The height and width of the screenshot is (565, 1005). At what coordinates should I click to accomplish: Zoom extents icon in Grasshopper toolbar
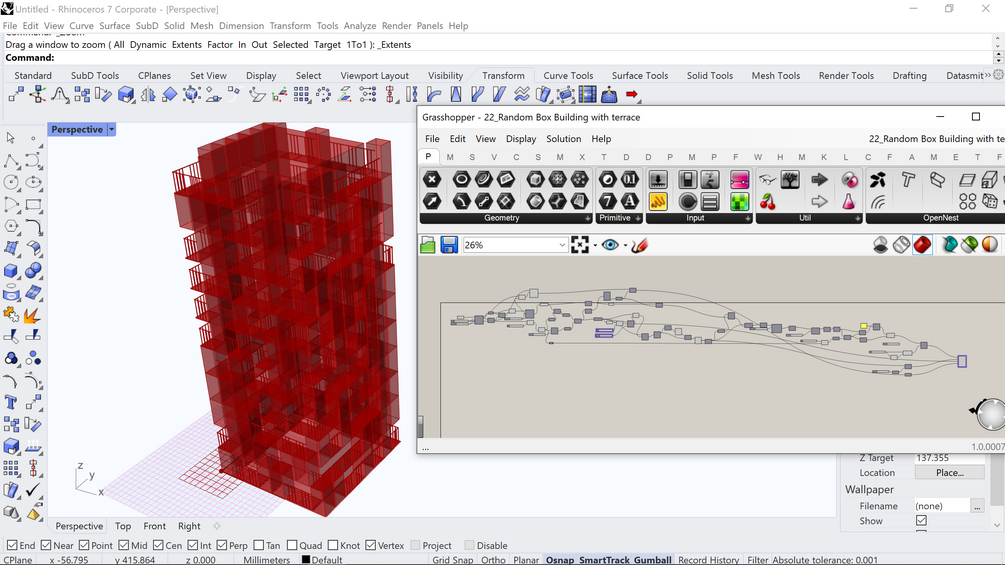[579, 245]
